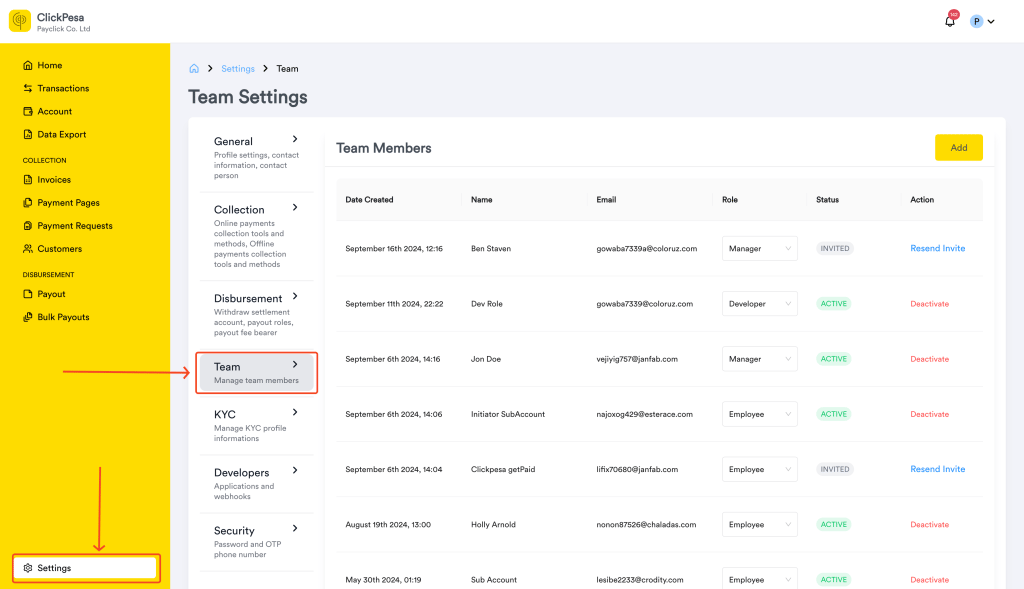The width and height of the screenshot is (1024, 589).
Task: Click the Payout sidebar icon
Action: click(27, 294)
